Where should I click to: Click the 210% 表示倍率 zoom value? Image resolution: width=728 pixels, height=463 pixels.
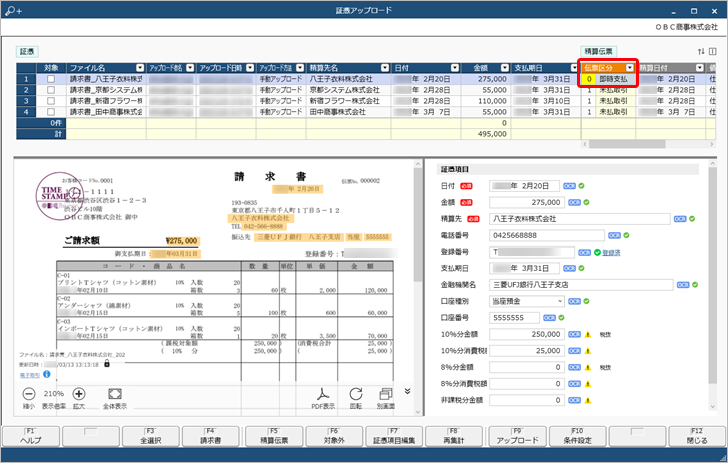54,394
